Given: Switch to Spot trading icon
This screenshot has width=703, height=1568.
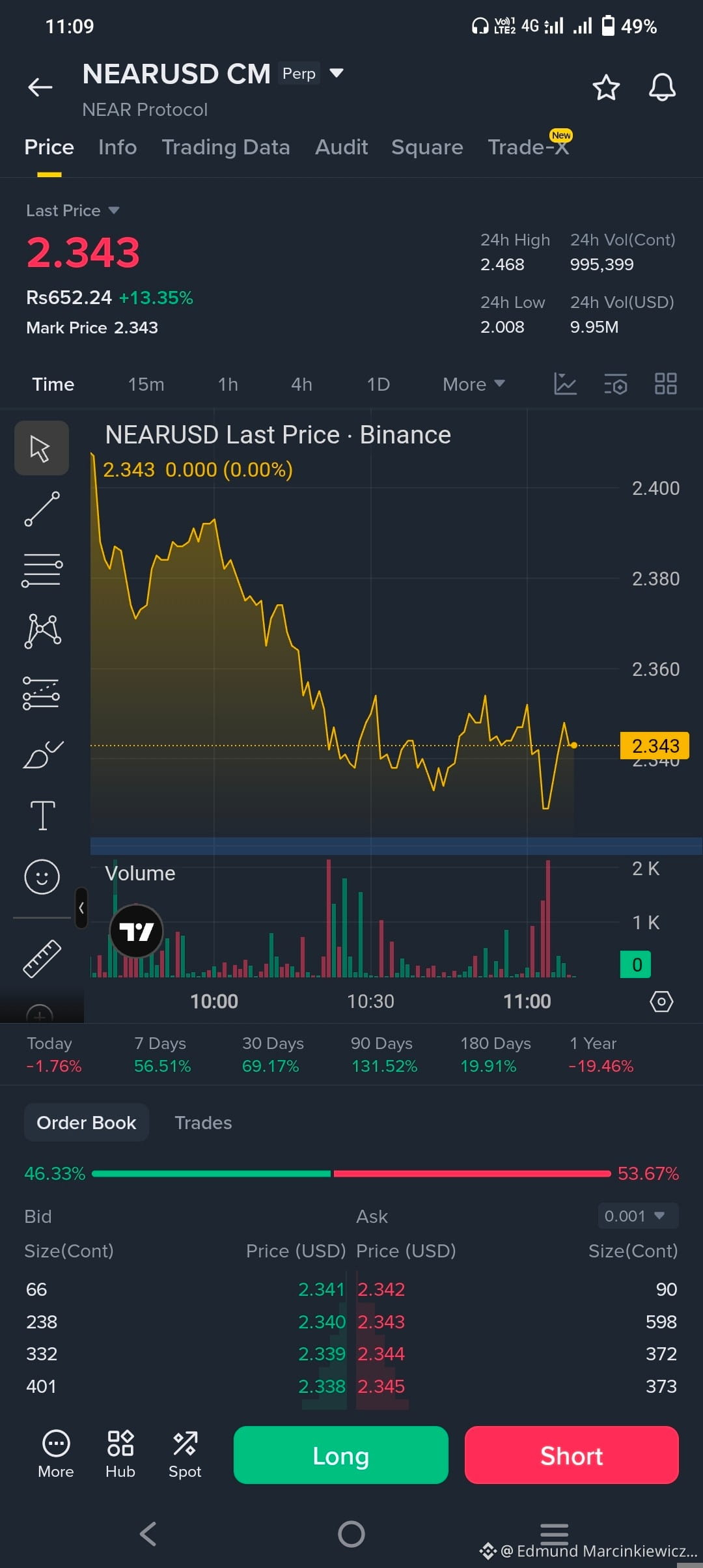Looking at the screenshot, I should tap(185, 1455).
